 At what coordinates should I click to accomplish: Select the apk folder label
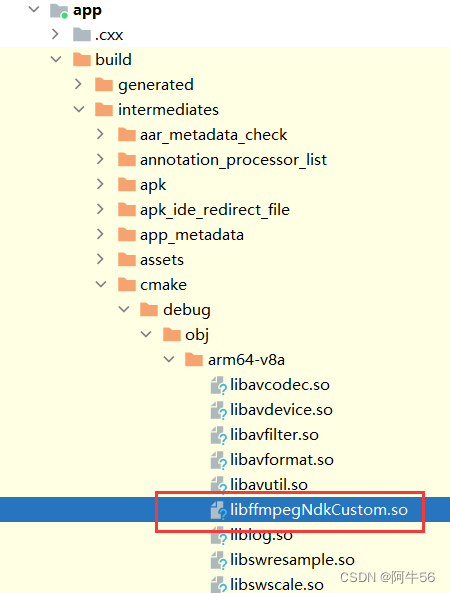(x=153, y=185)
